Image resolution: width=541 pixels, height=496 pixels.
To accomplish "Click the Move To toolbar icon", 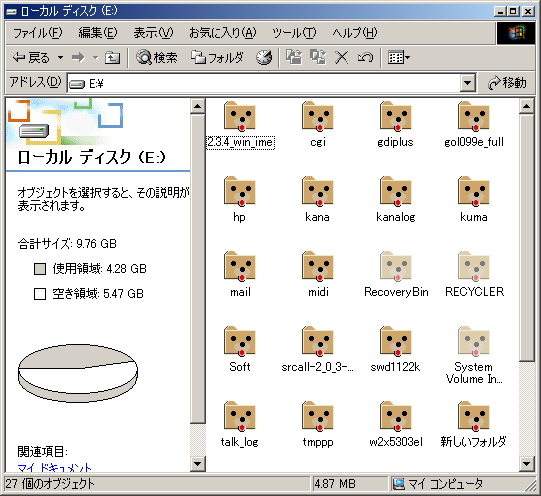I will 294,58.
